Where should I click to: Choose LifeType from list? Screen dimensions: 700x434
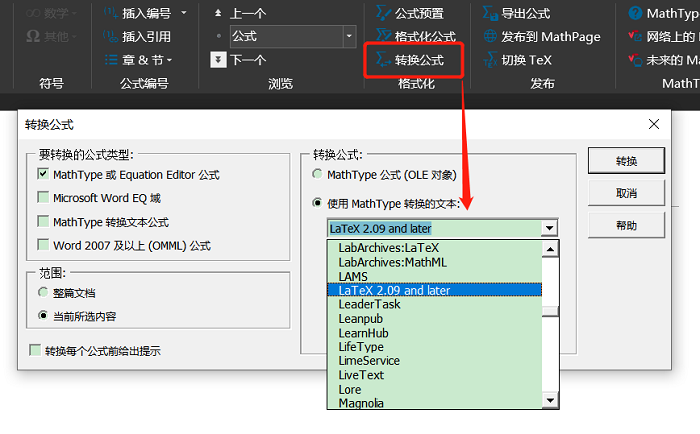point(434,347)
